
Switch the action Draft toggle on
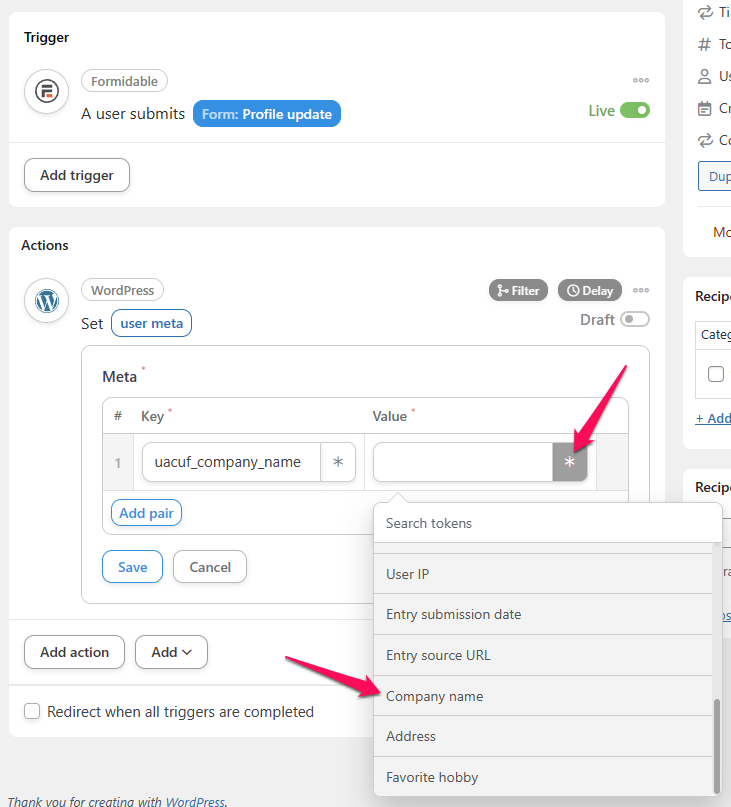pos(634,319)
